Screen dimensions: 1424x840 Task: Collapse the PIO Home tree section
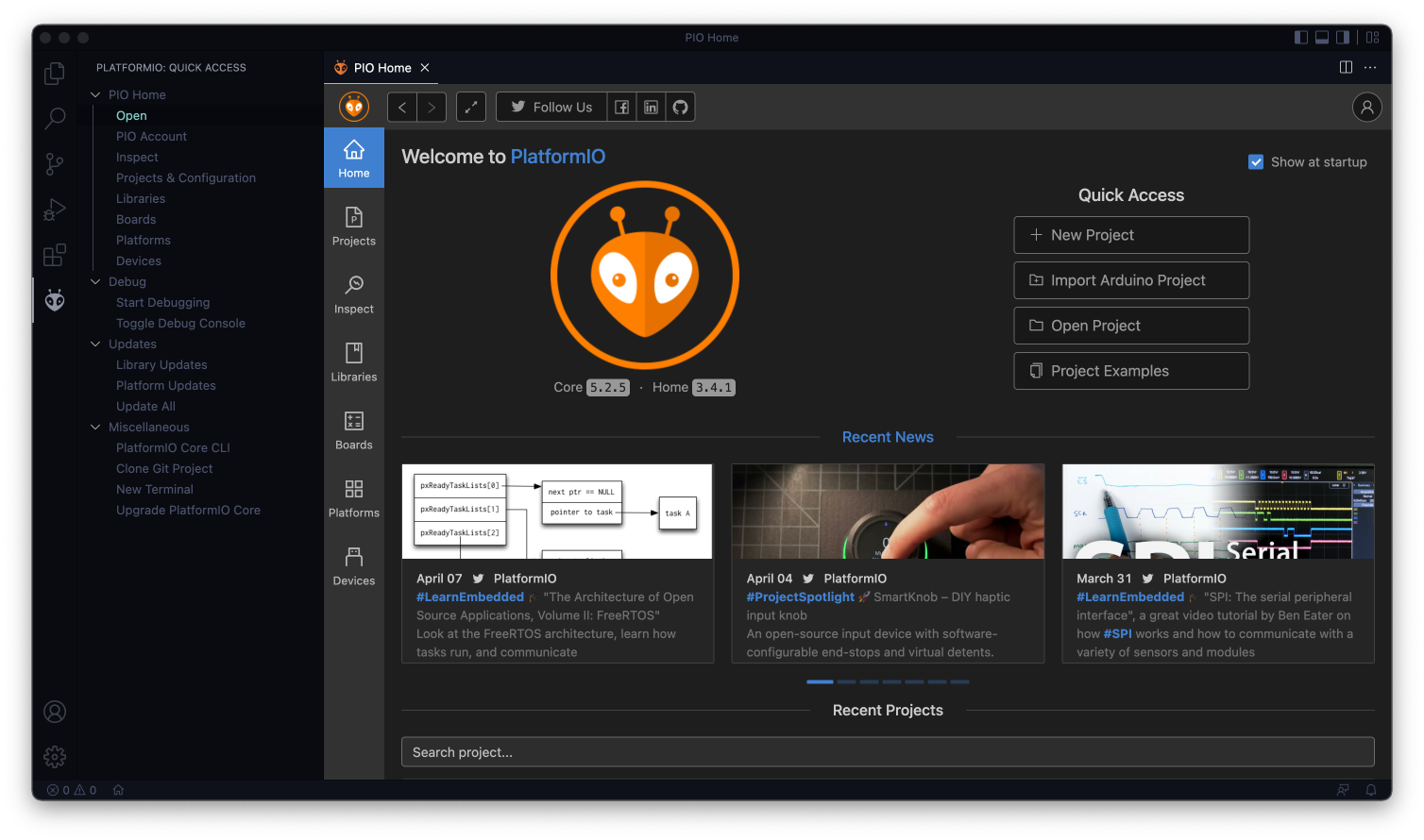(x=95, y=94)
